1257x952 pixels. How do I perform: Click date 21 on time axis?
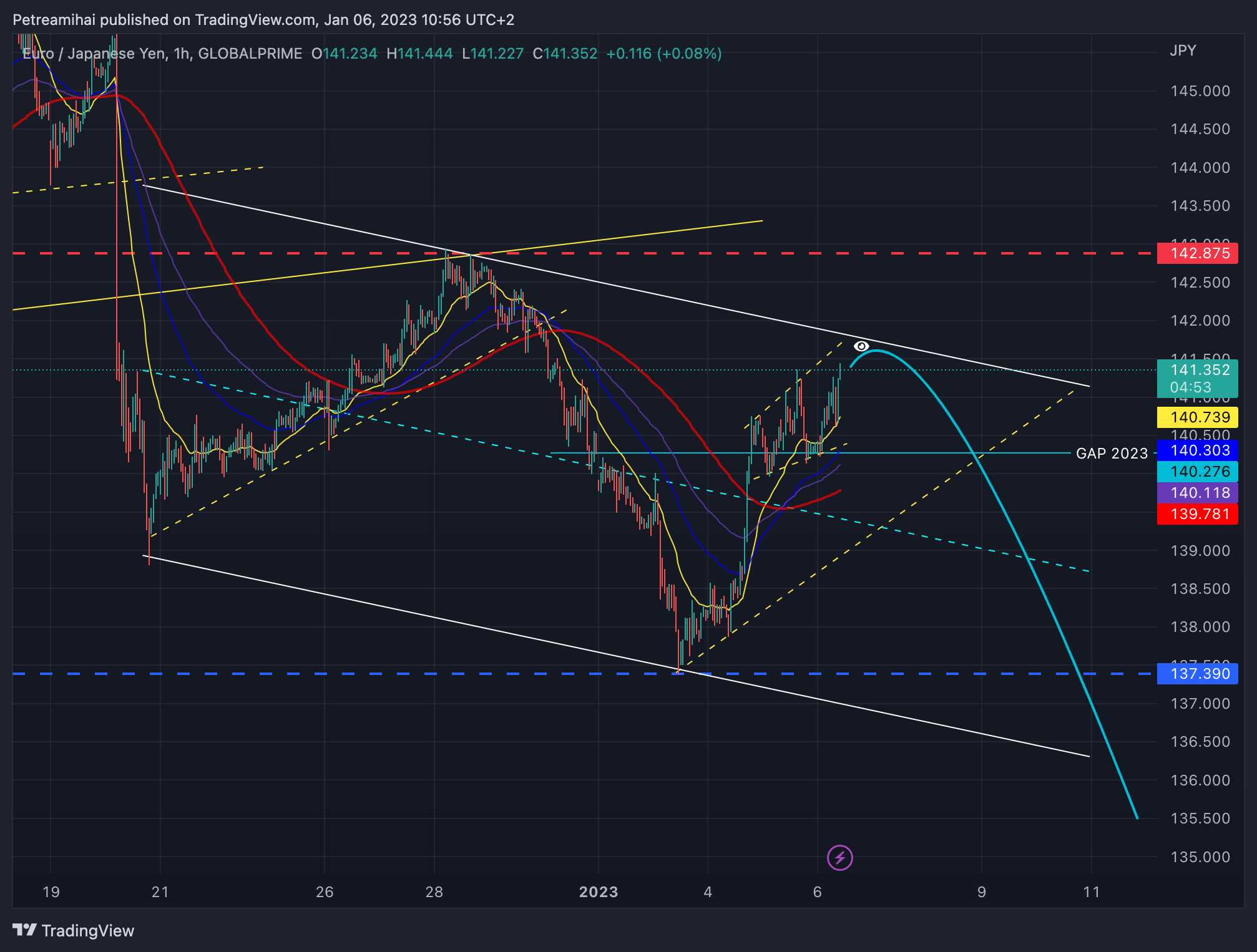pos(160,892)
